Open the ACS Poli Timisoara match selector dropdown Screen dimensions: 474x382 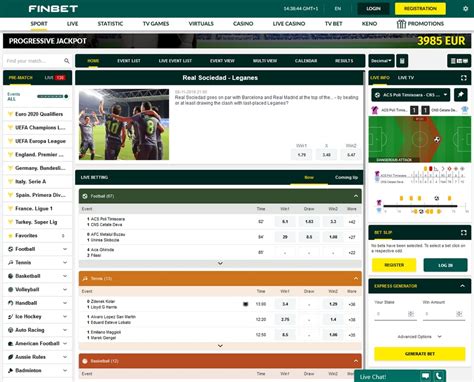411,95
